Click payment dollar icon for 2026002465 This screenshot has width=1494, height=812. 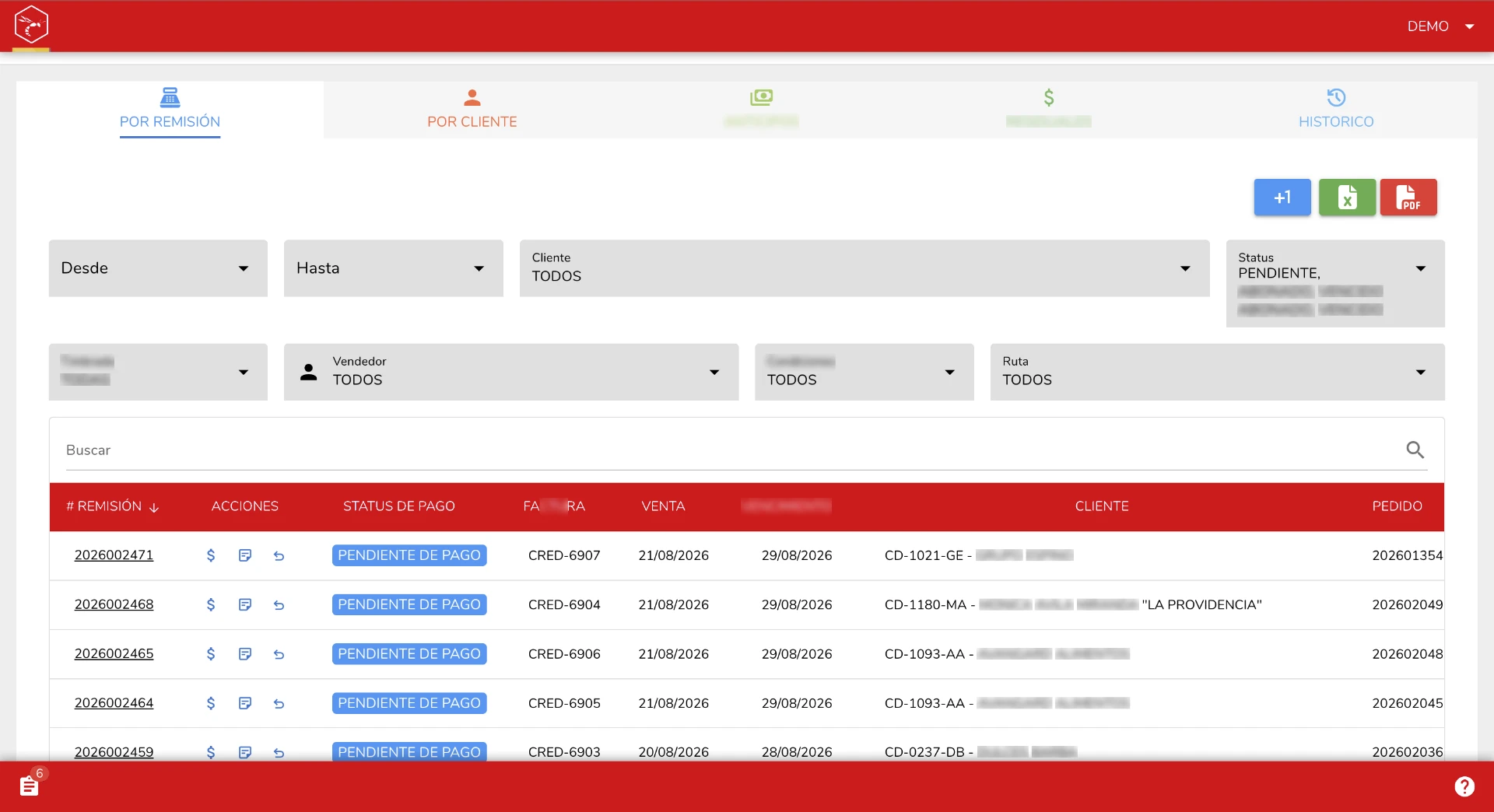[x=211, y=654]
